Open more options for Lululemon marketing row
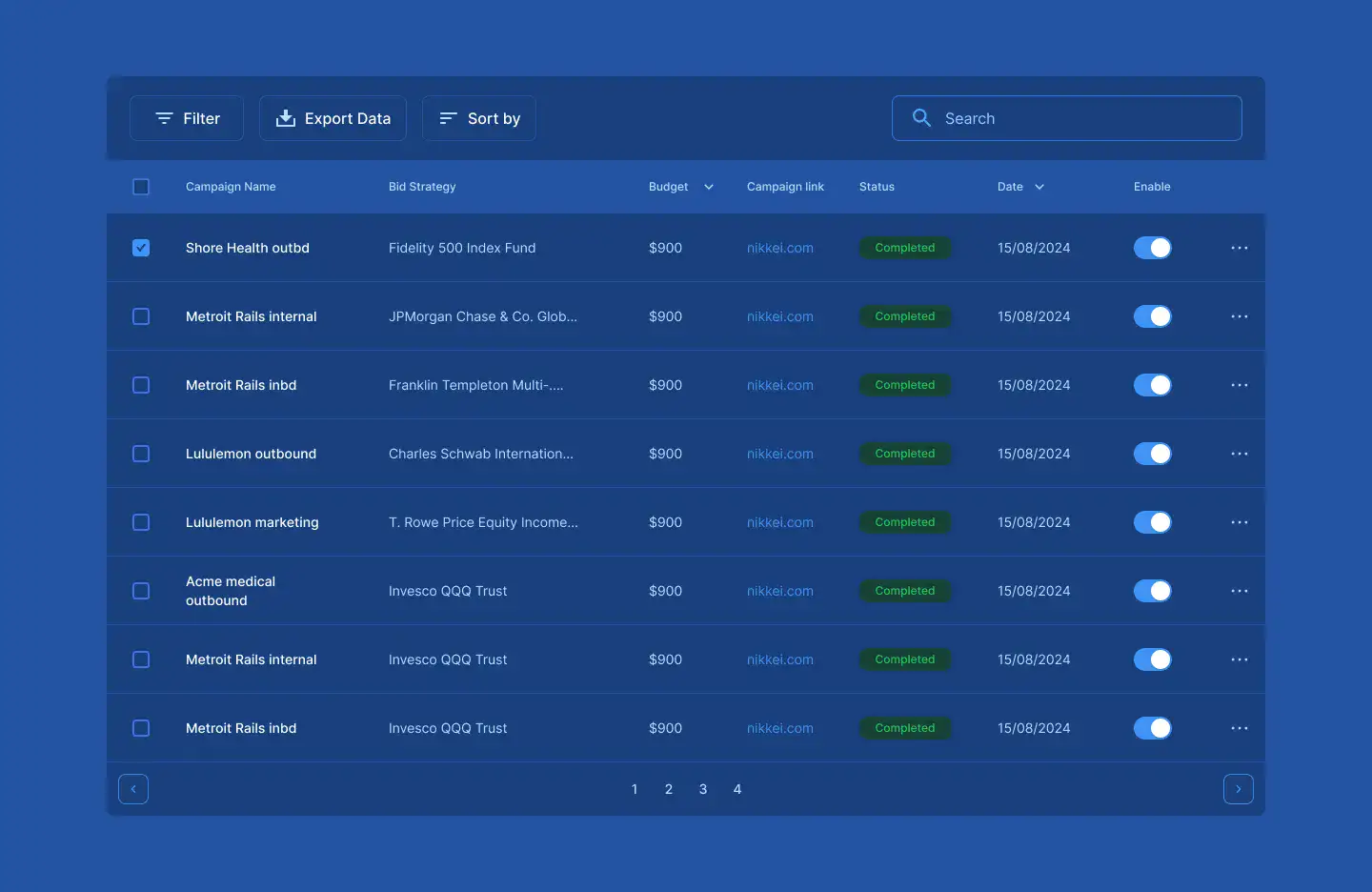Viewport: 1372px width, 892px height. coord(1239,522)
